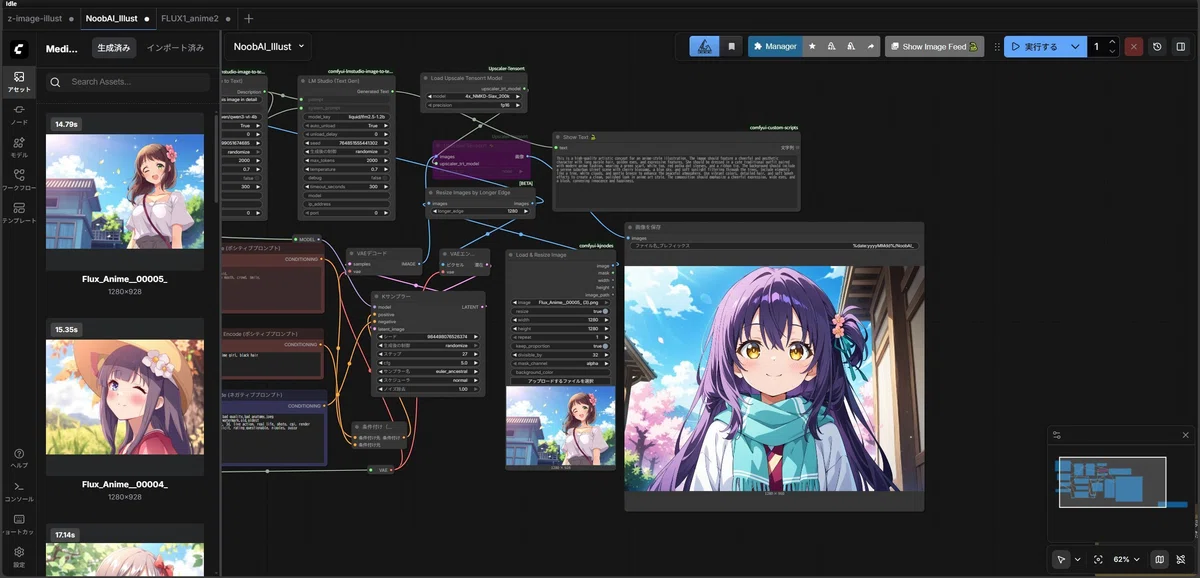1200x578 pixels.
Task: Open the queue history clock icon
Action: [1158, 46]
